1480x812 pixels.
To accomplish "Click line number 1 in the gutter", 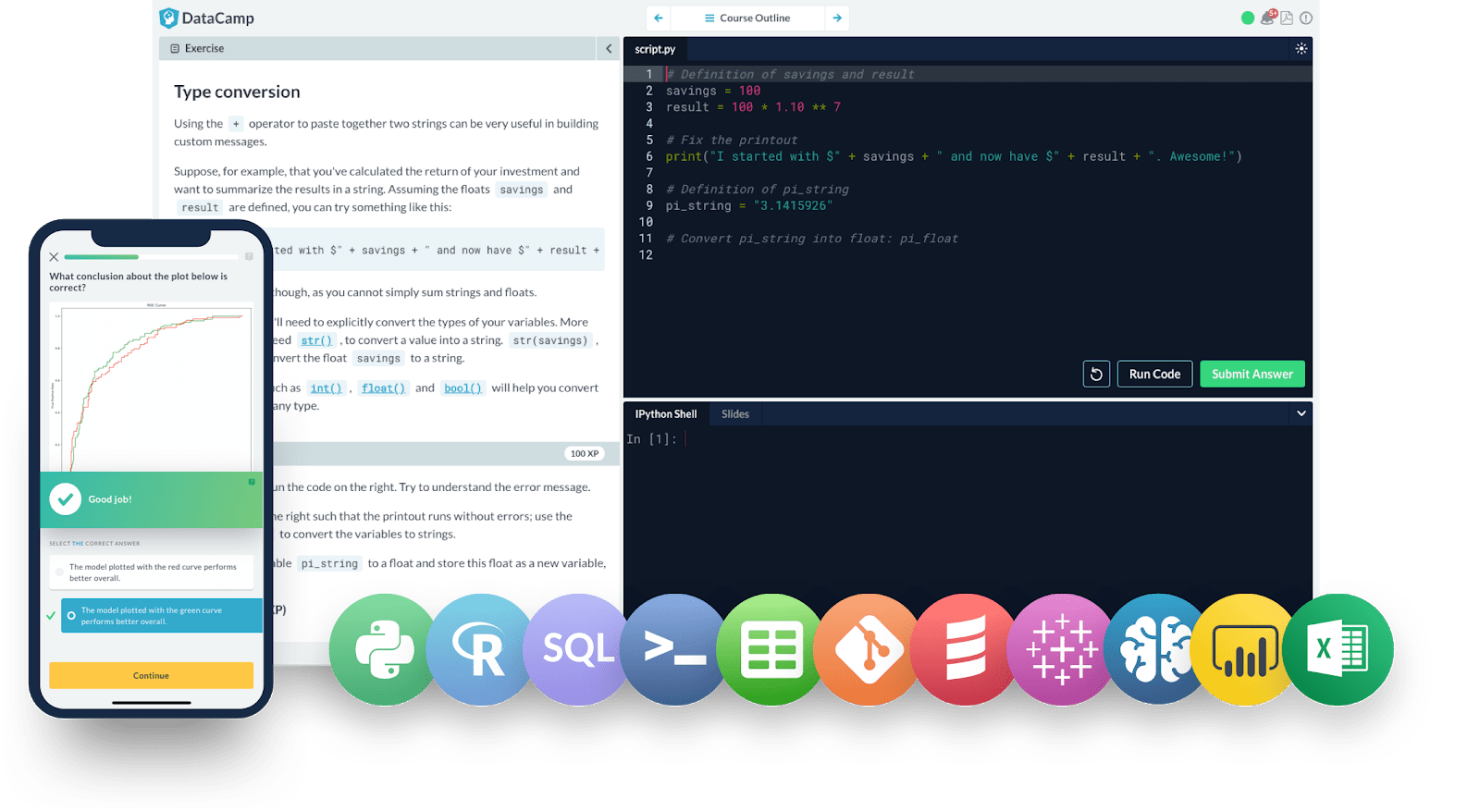I will 649,74.
